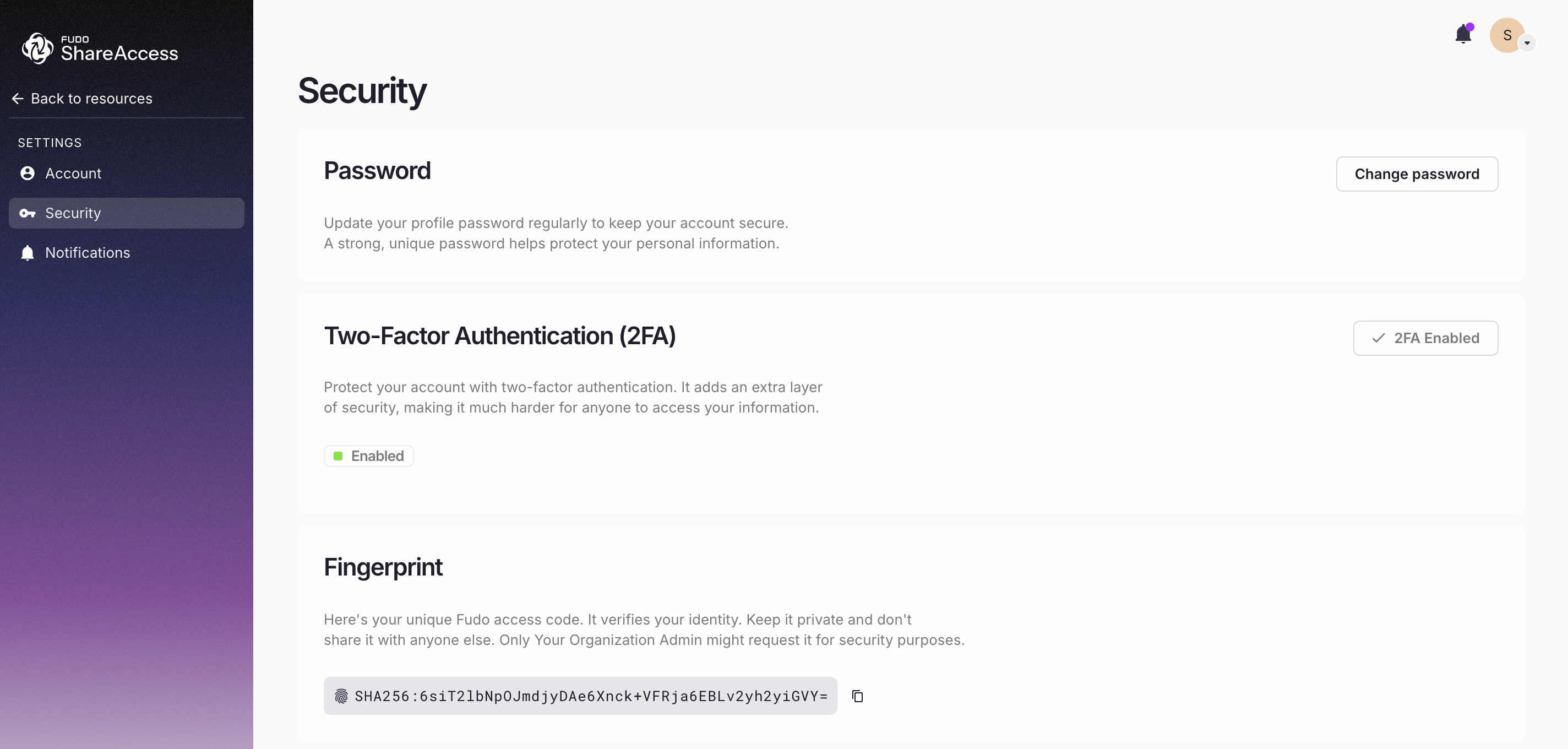The height and width of the screenshot is (749, 1568).
Task: Expand the user menu dropdown arrow
Action: click(x=1527, y=44)
